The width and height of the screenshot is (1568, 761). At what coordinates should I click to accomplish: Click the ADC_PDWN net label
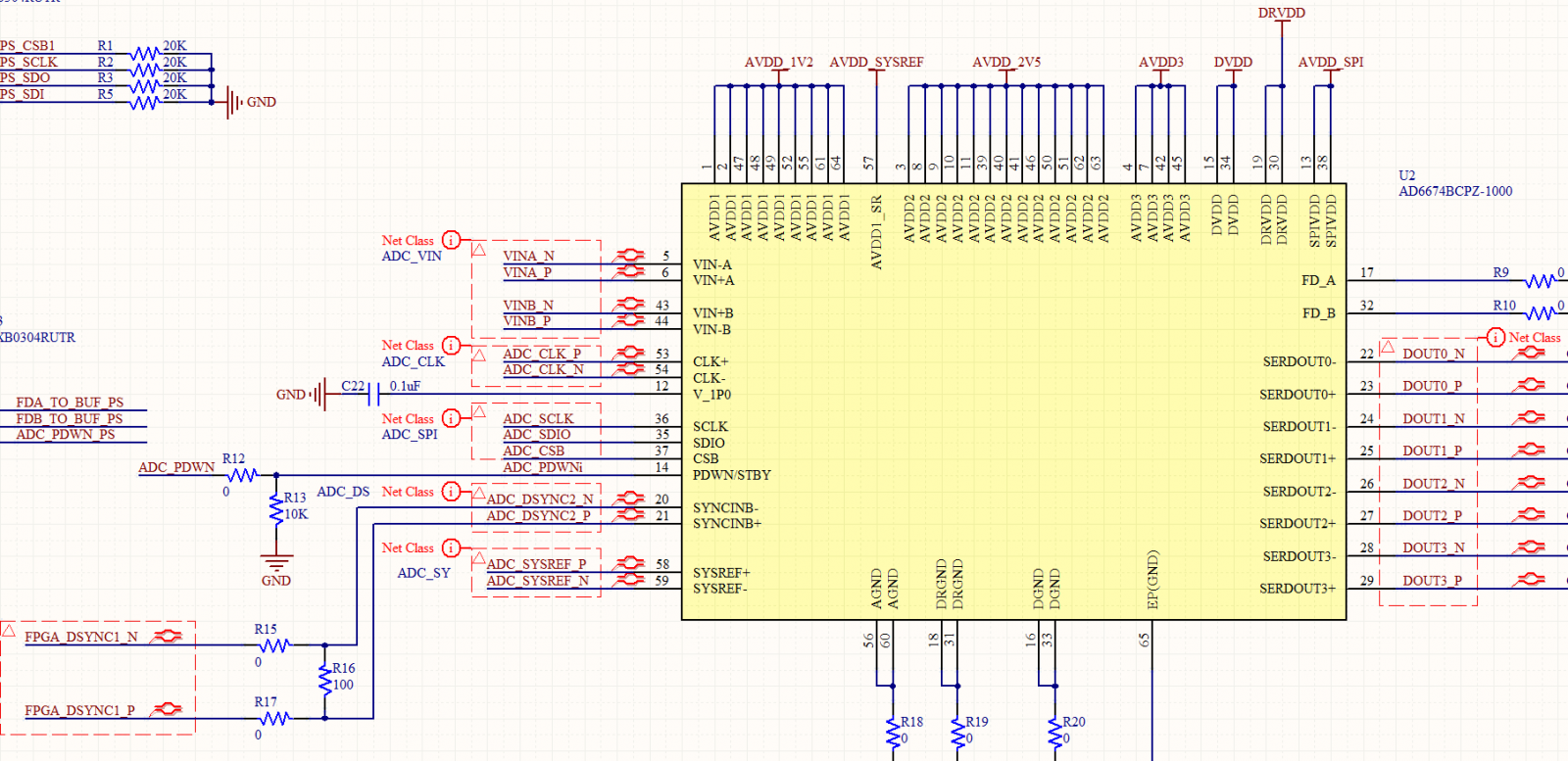[176, 467]
